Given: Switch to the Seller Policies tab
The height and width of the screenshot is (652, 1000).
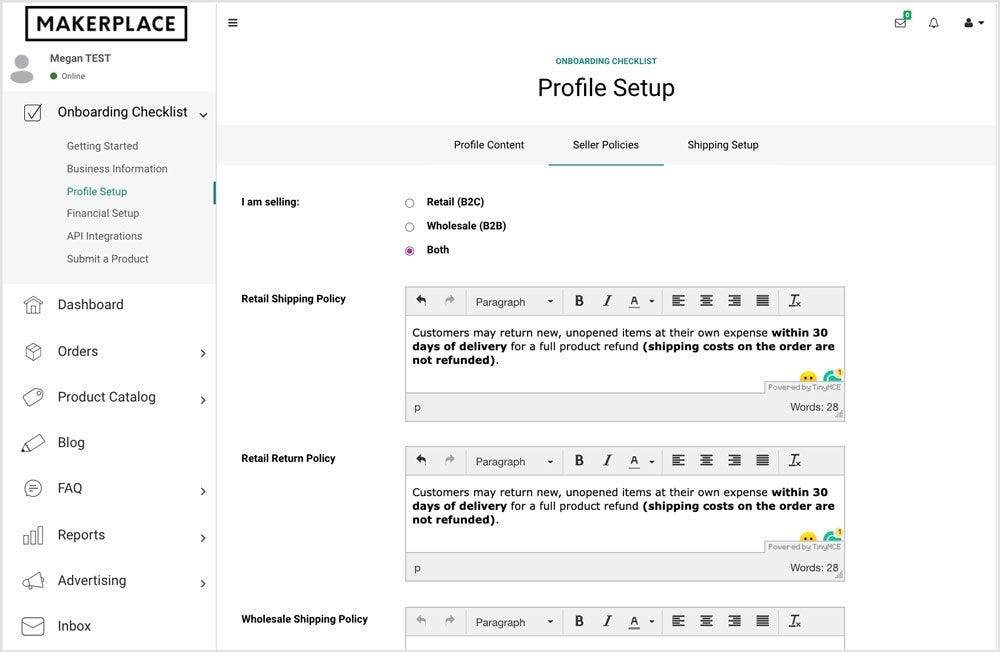Looking at the screenshot, I should tap(606, 145).
